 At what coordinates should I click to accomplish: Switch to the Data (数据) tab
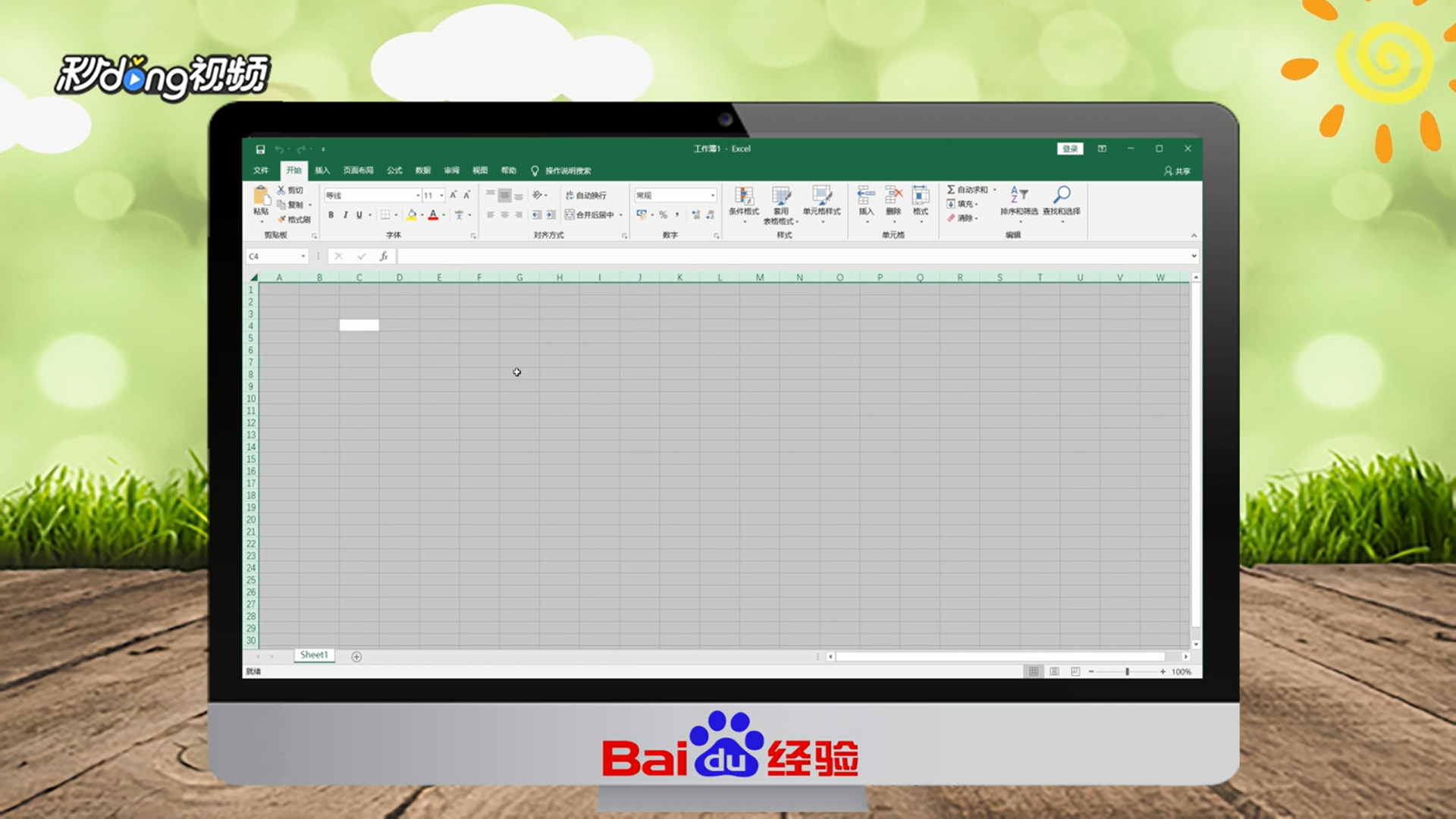(x=423, y=171)
